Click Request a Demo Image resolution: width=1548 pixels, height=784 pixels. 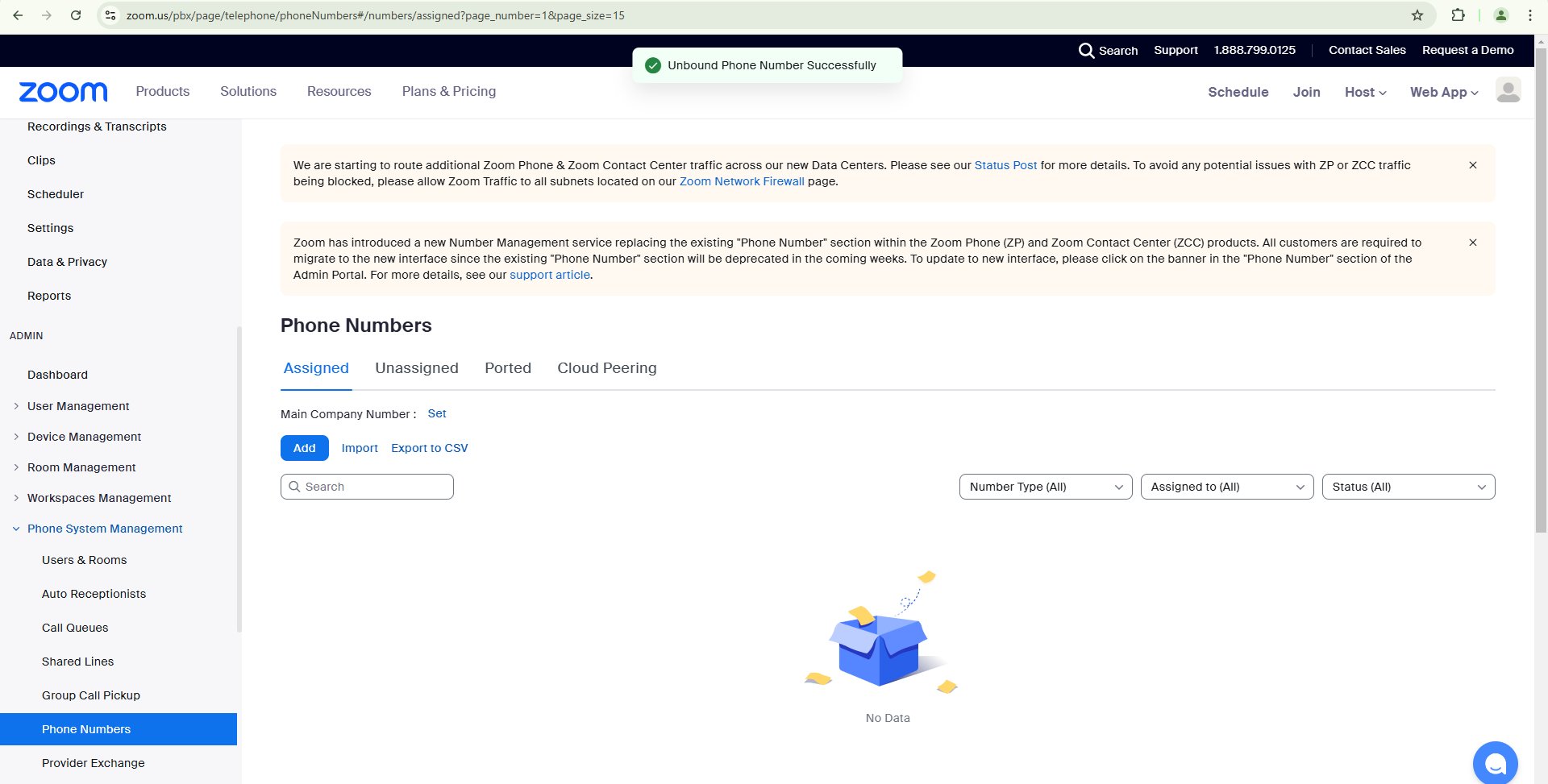(1468, 50)
